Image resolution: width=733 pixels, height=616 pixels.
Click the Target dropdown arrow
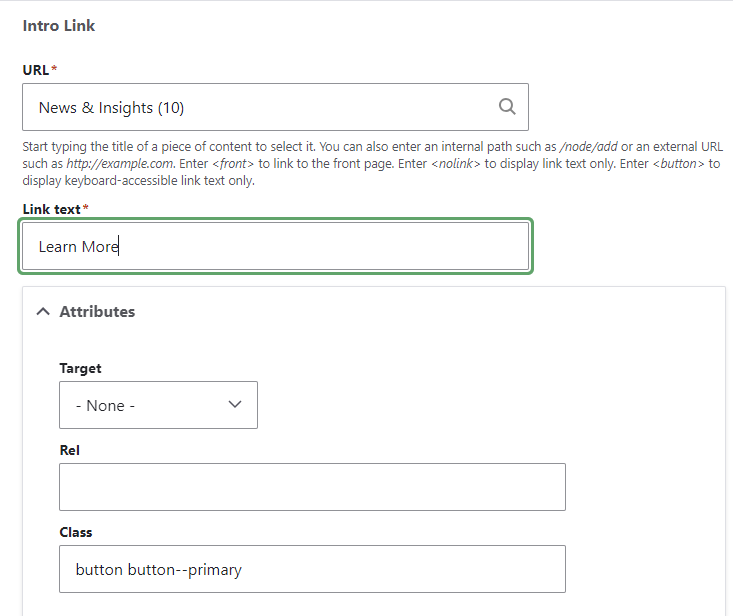point(235,405)
